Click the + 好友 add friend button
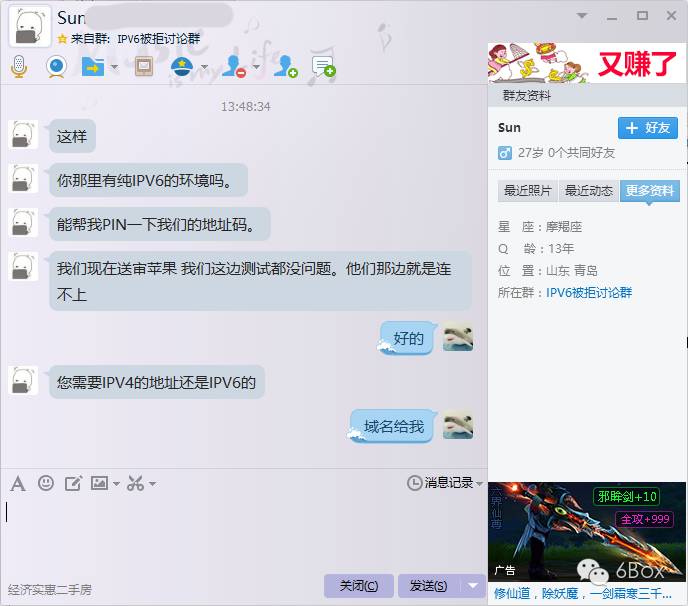 click(x=648, y=128)
